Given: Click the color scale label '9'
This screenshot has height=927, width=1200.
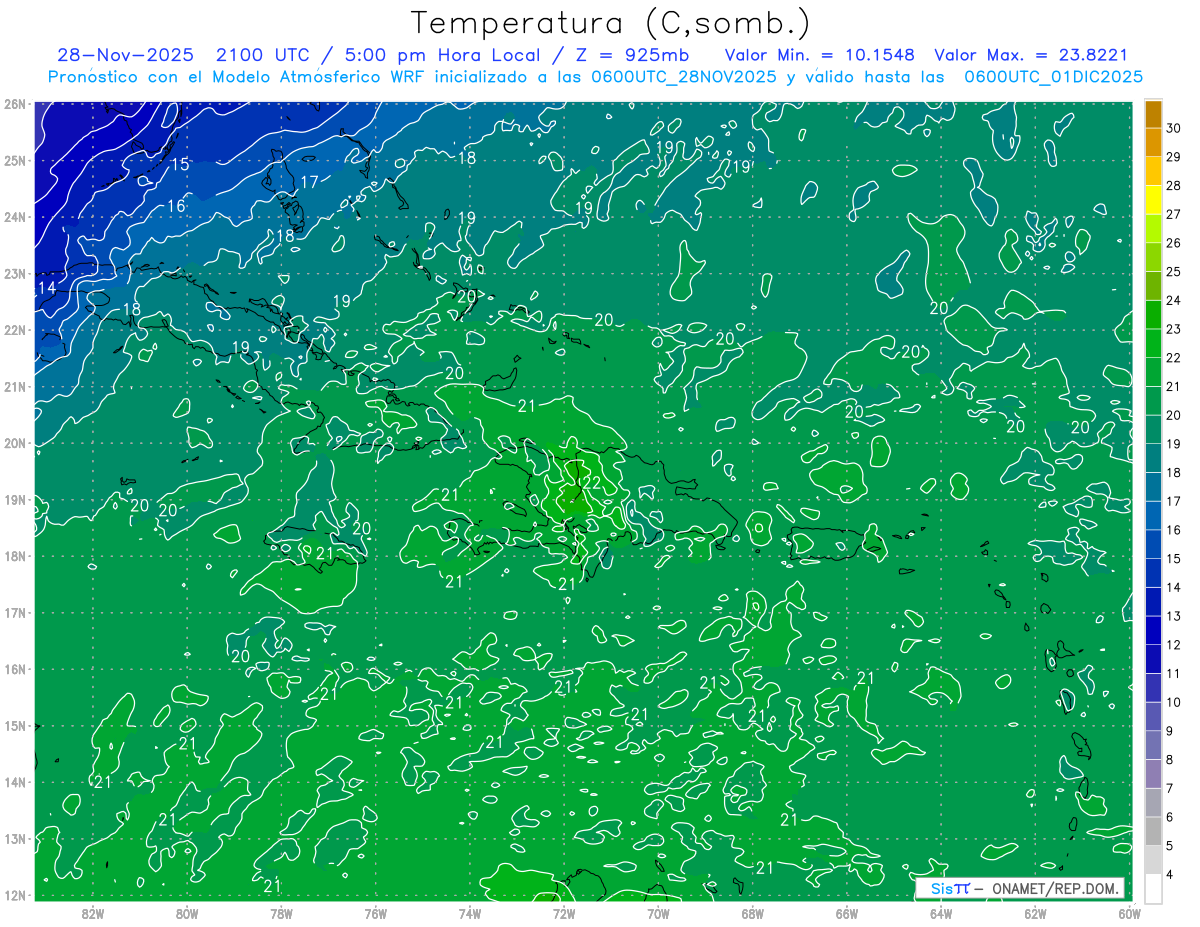Looking at the screenshot, I should pyautogui.click(x=1170, y=731).
